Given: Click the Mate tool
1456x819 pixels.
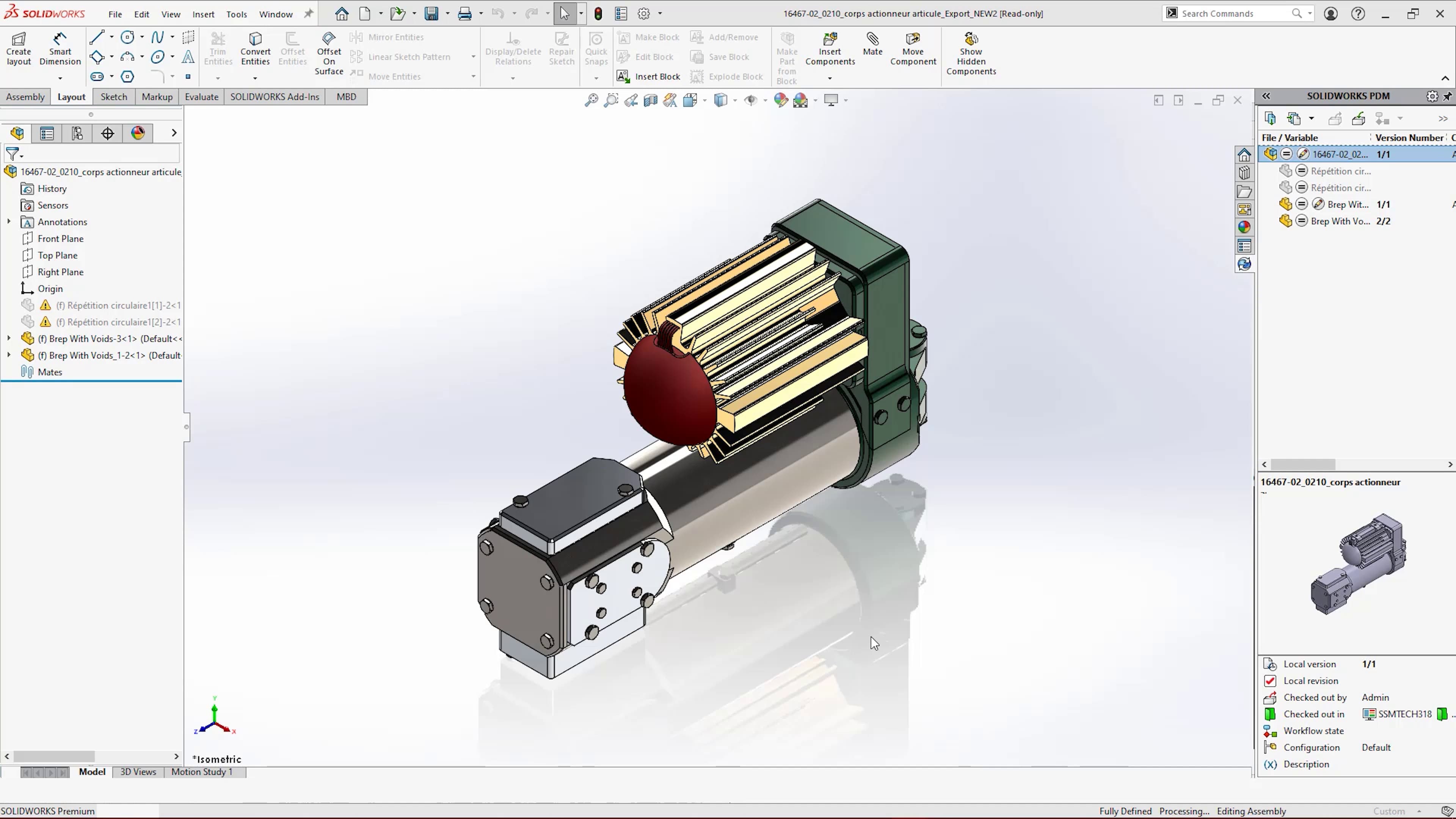Looking at the screenshot, I should (872, 48).
